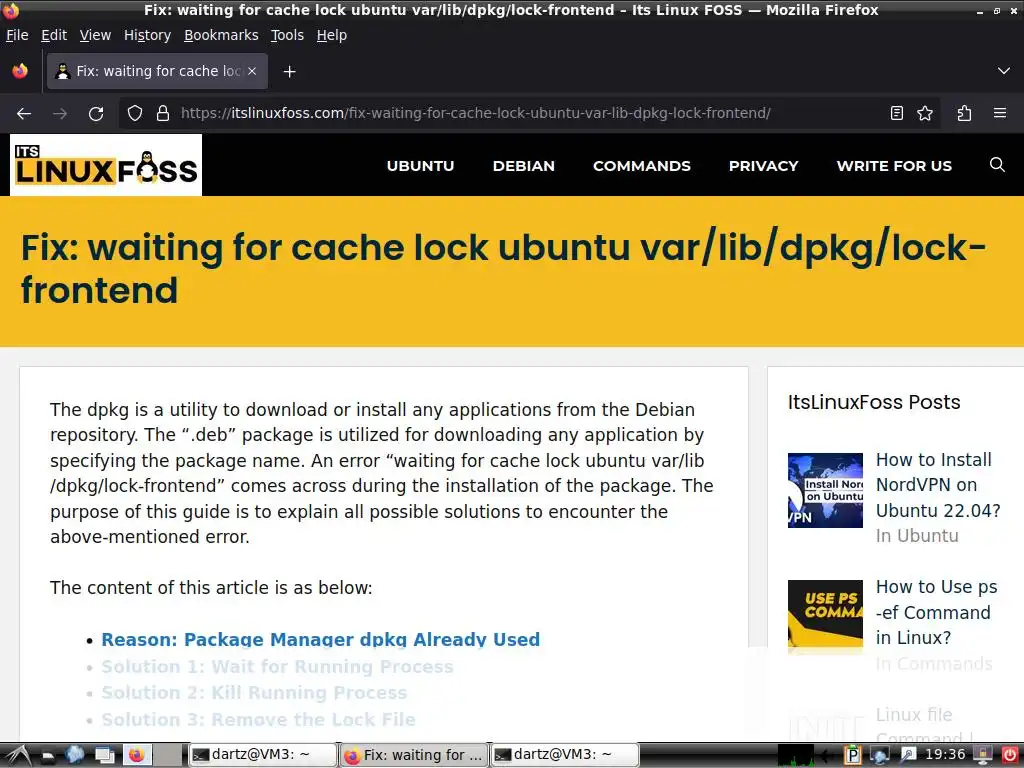
Task: Go back with the browser back arrow
Action: (24, 113)
